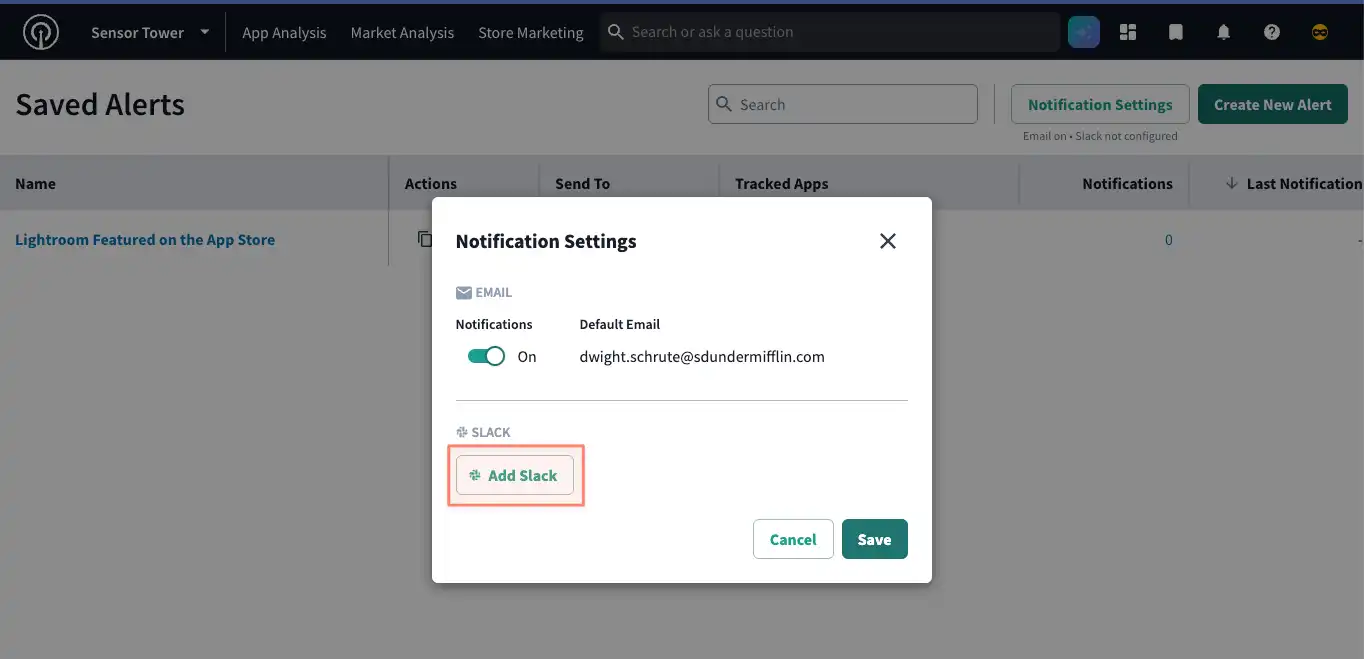Image resolution: width=1364 pixels, height=659 pixels.
Task: Click the Notification Settings button
Action: click(1100, 104)
